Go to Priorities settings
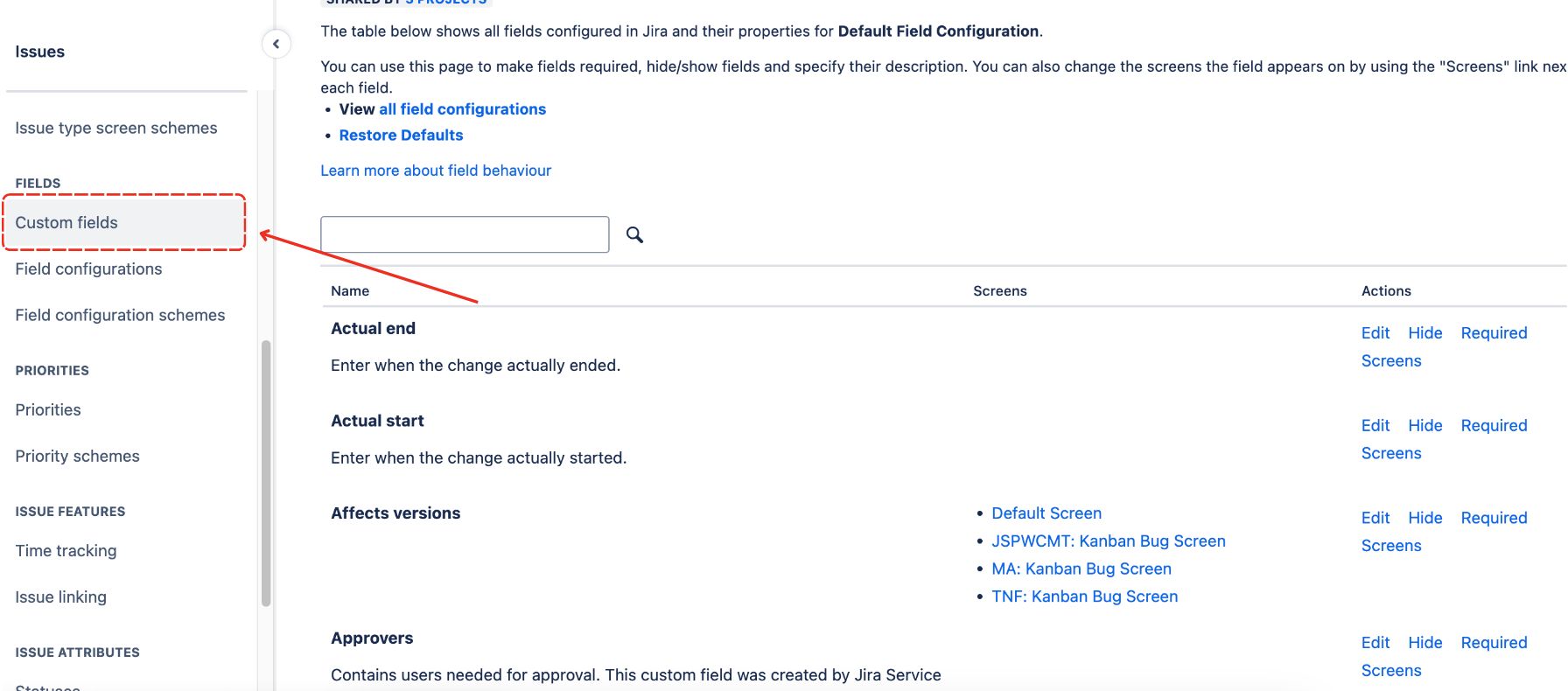This screenshot has width=1568, height=691. click(47, 409)
